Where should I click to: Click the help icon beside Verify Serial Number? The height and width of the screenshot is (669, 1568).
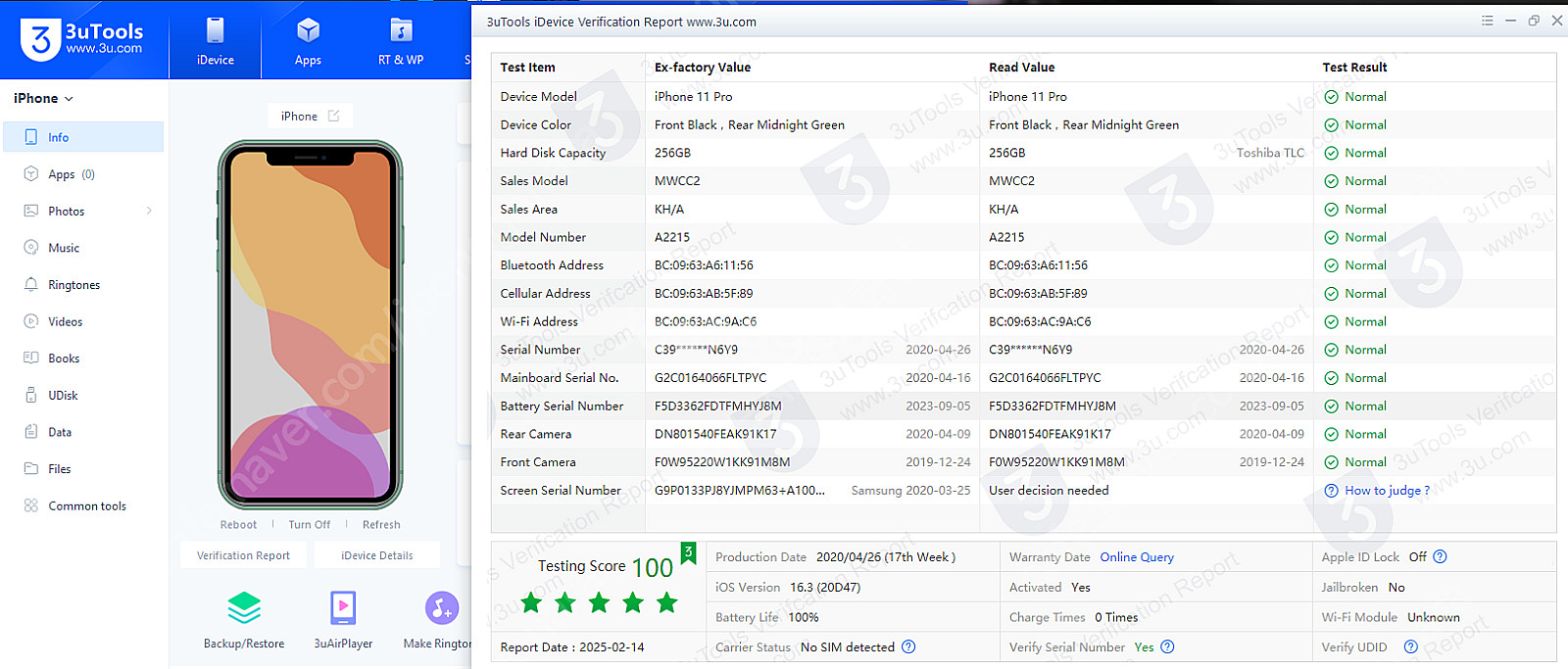coord(1167,647)
